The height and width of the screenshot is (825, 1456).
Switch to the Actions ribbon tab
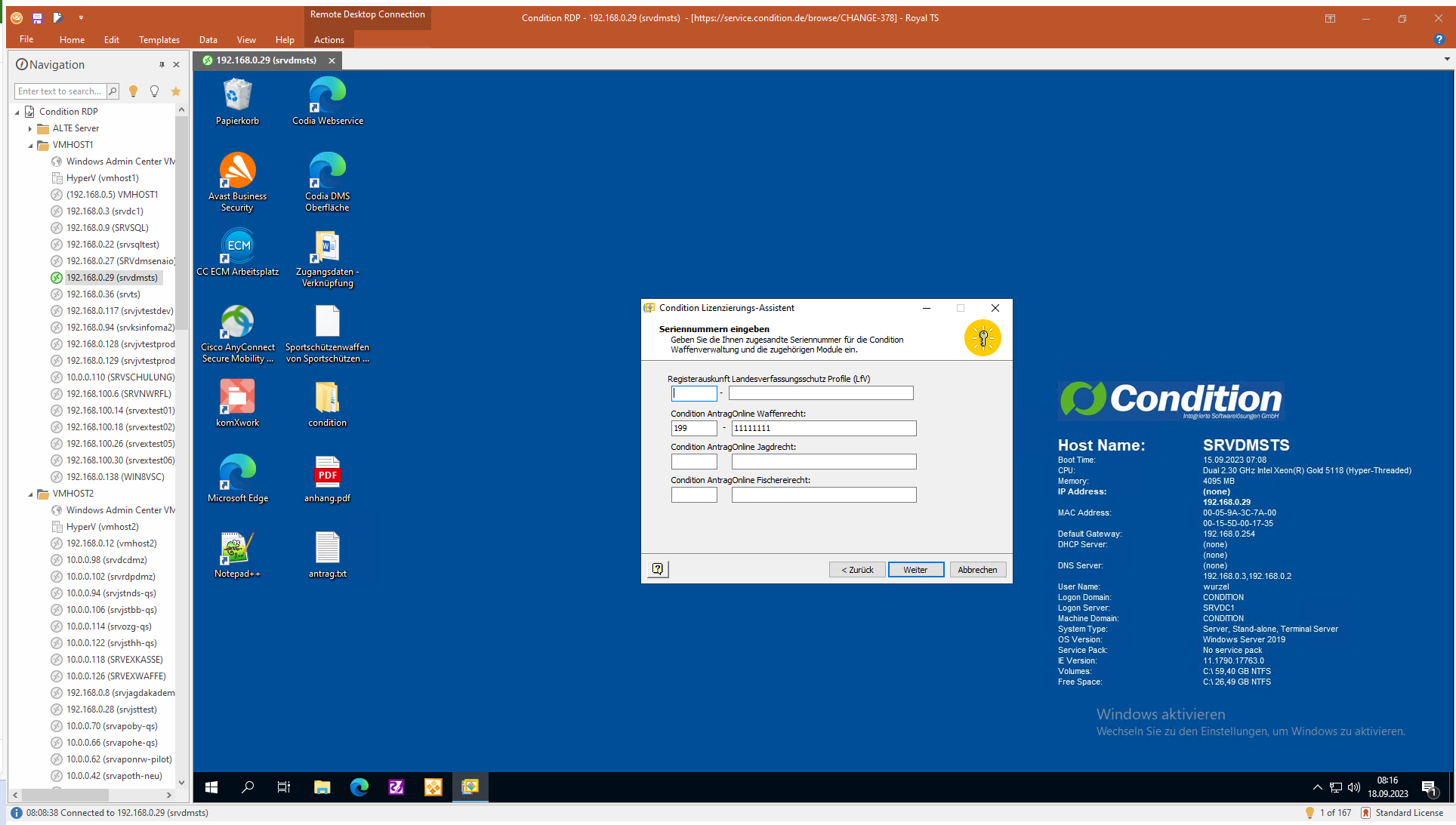click(x=329, y=40)
